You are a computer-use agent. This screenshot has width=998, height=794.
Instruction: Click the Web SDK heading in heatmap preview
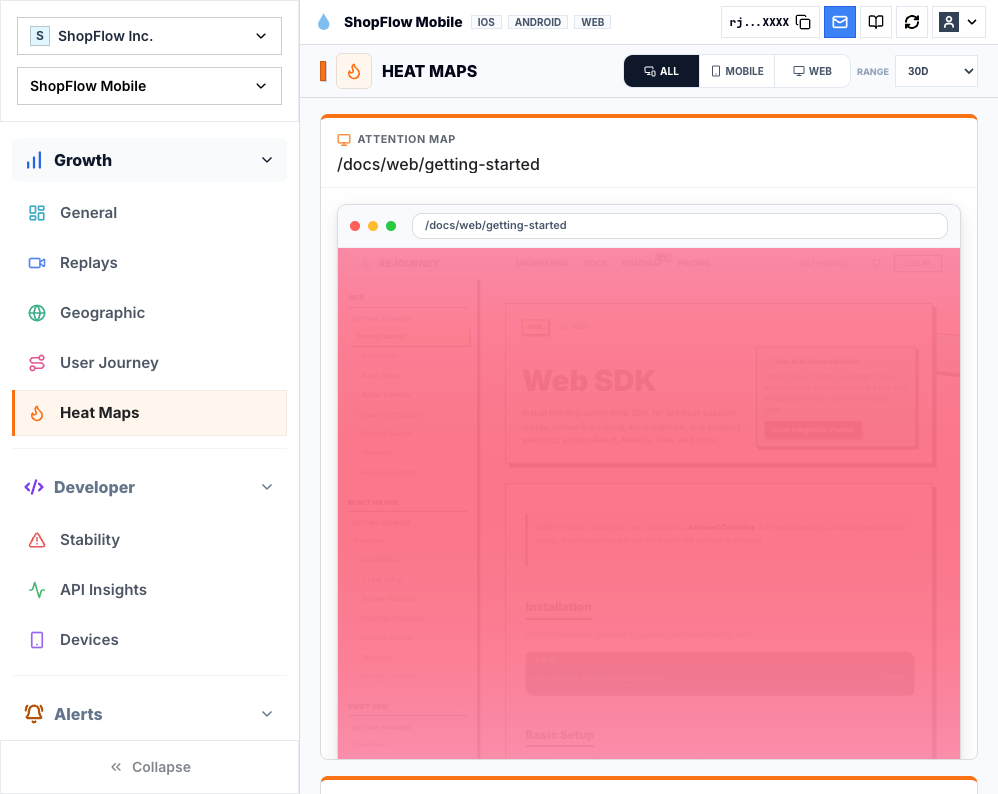589,381
